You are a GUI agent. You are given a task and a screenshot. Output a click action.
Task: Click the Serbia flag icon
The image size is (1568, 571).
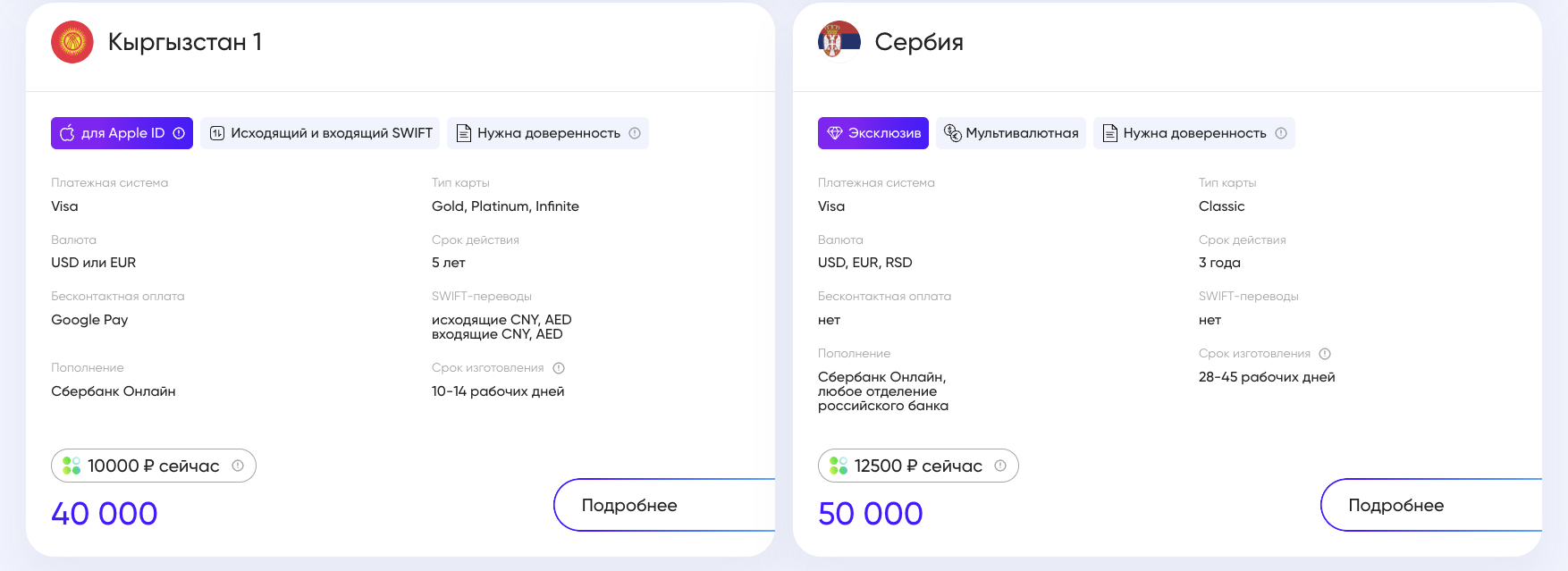coord(839,42)
